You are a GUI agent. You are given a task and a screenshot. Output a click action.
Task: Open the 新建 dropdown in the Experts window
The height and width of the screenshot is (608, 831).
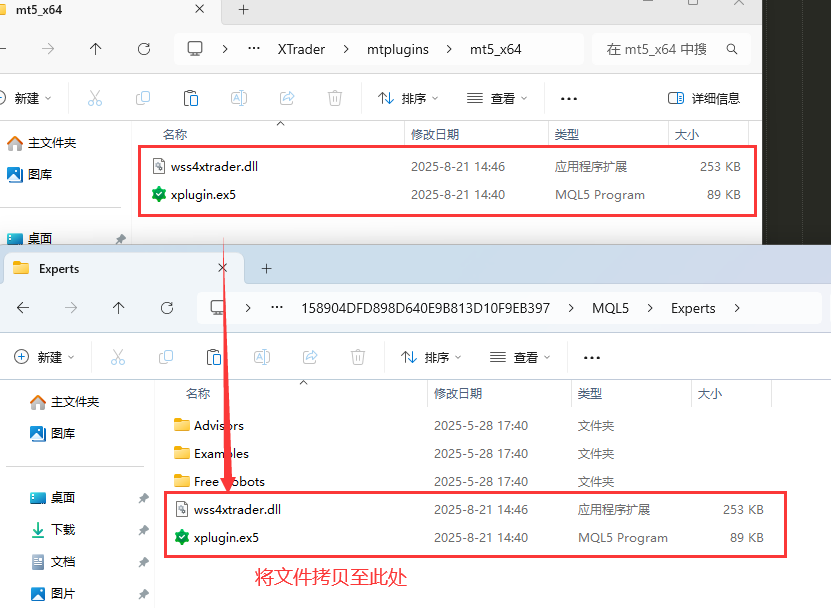[42, 357]
